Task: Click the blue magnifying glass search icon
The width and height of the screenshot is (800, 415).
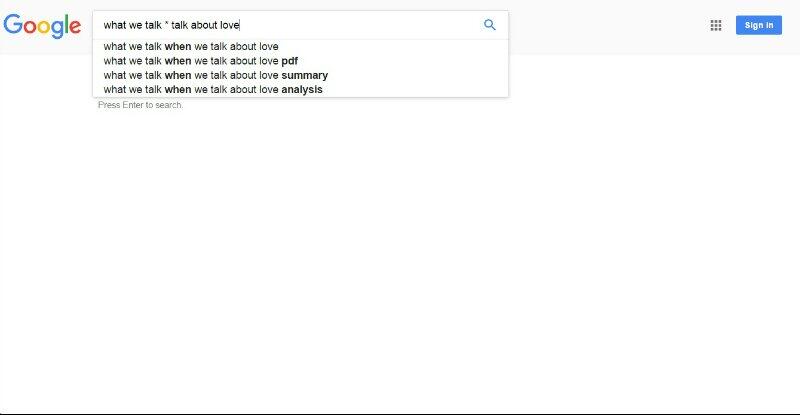Action: (489, 25)
